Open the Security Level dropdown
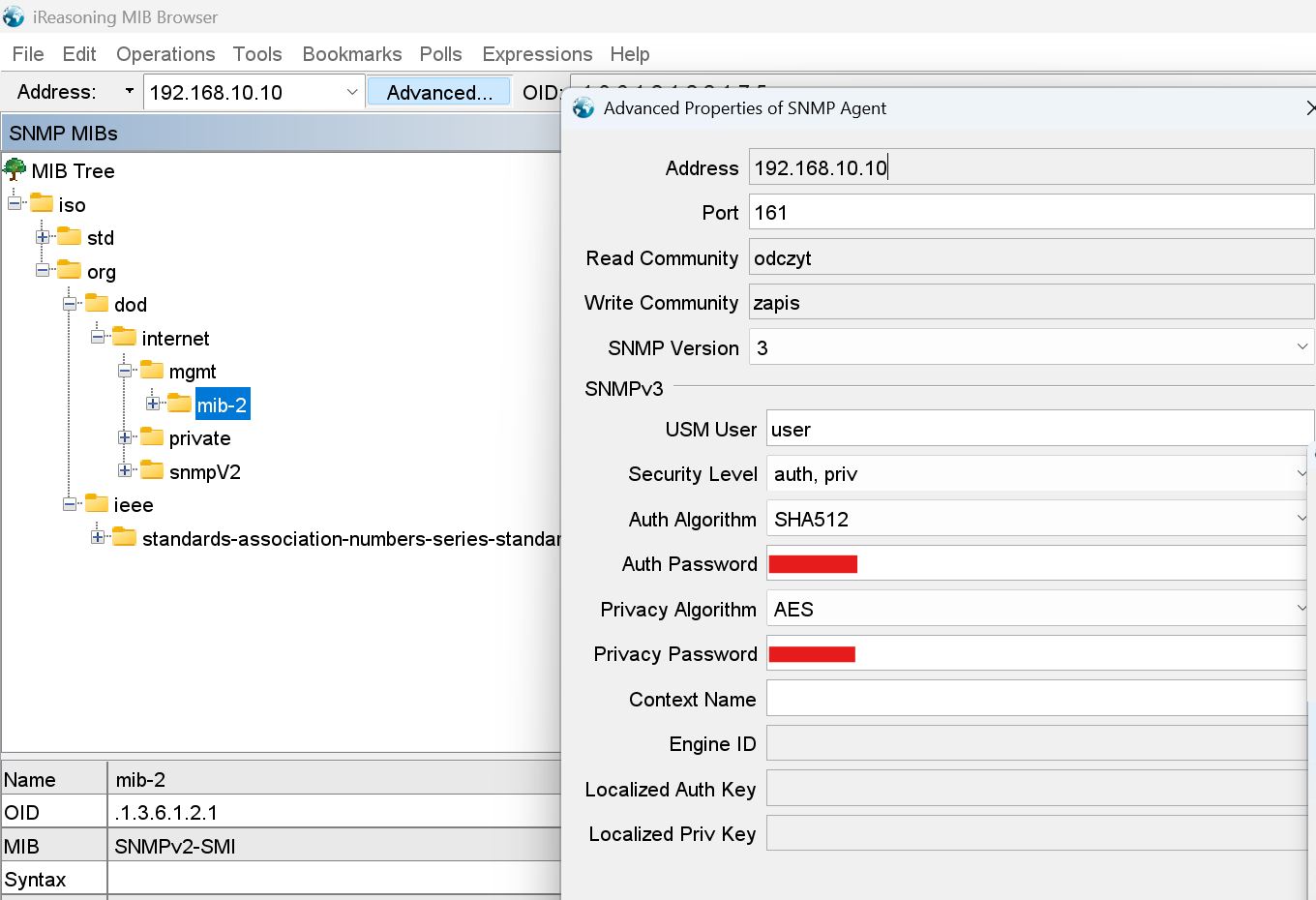Screen dimensions: 1316x900 (x=1301, y=473)
